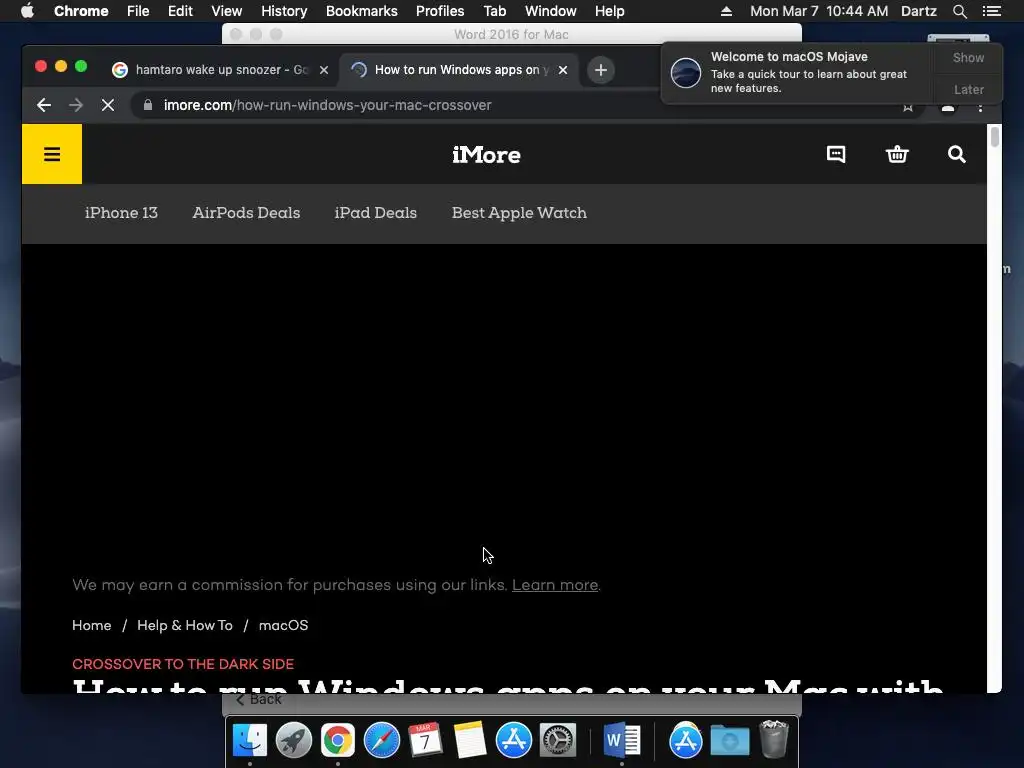Open Spotlight search in menu bar
The width and height of the screenshot is (1024, 768).
pyautogui.click(x=959, y=11)
